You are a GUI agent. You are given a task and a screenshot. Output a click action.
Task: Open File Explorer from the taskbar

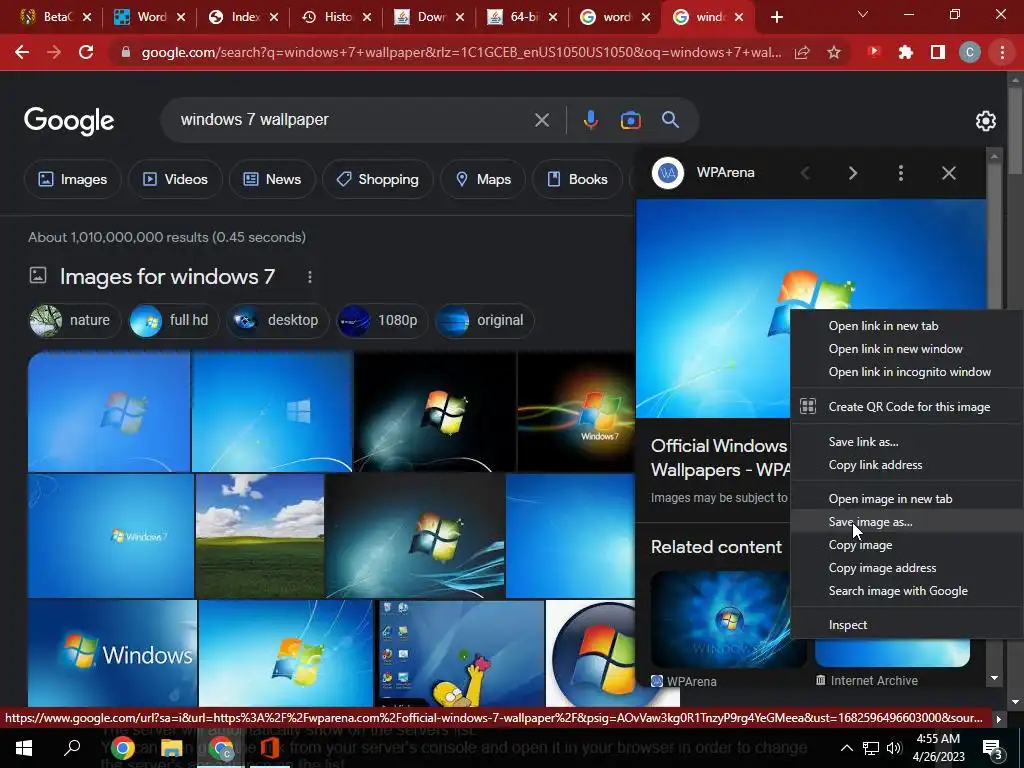171,748
